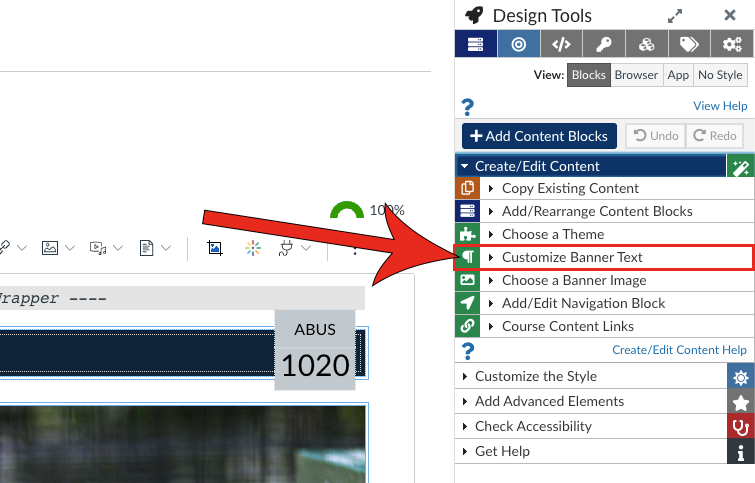Expand Check Accessibility section
The width and height of the screenshot is (755, 483).
click(x=590, y=427)
